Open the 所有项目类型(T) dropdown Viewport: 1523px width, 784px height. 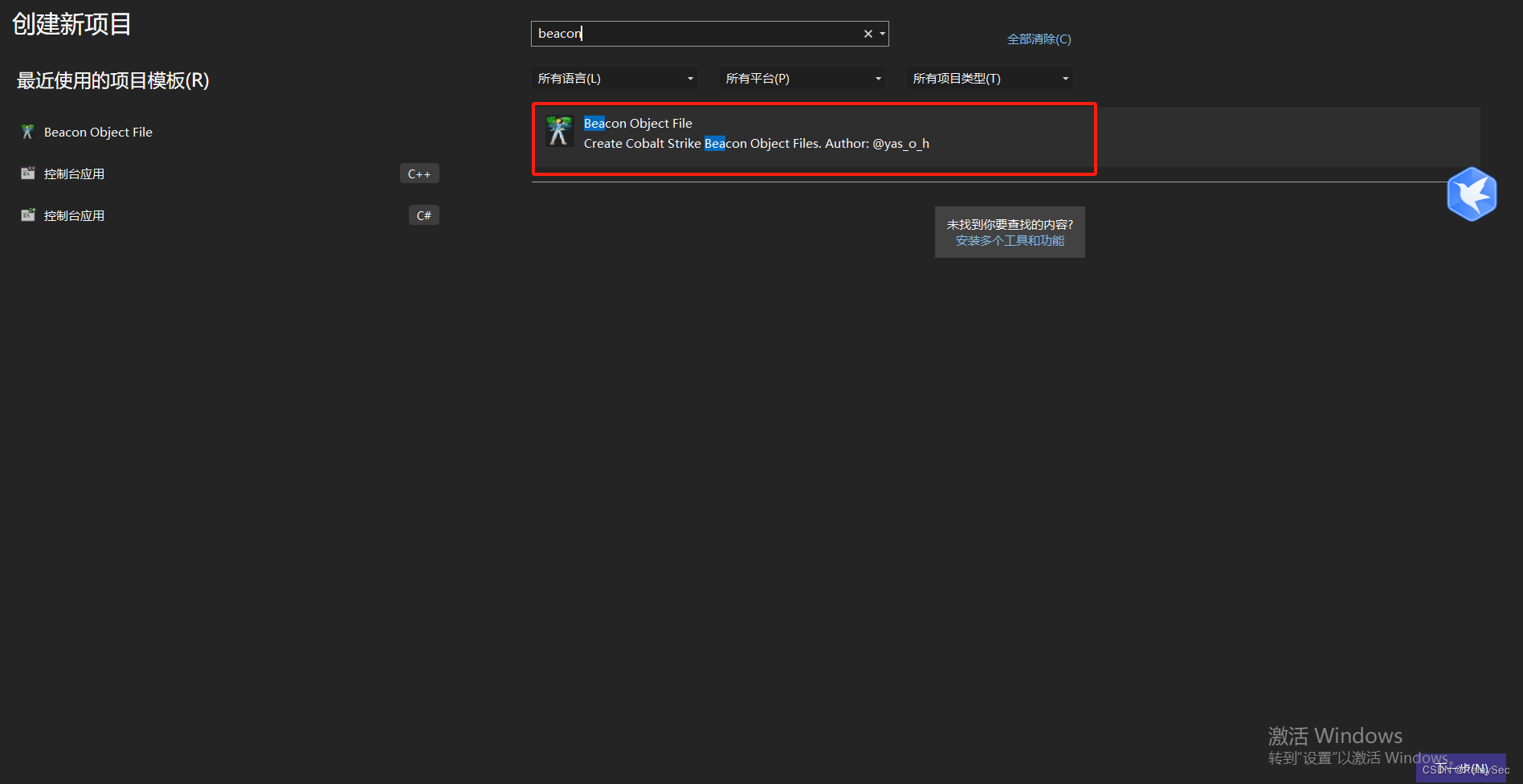coord(990,78)
